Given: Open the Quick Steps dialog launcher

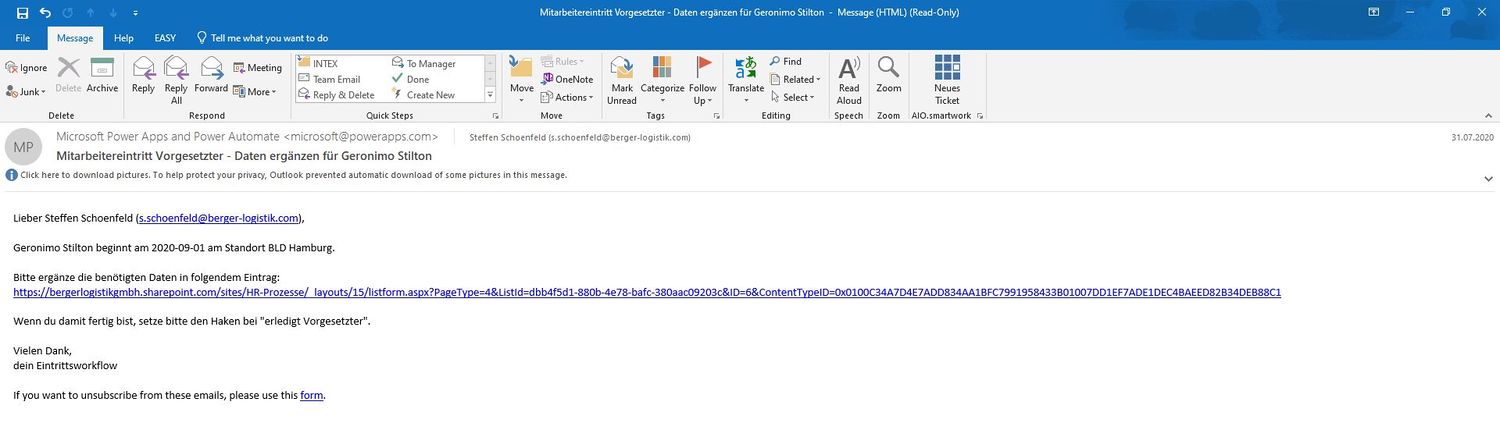Looking at the screenshot, I should (x=495, y=116).
